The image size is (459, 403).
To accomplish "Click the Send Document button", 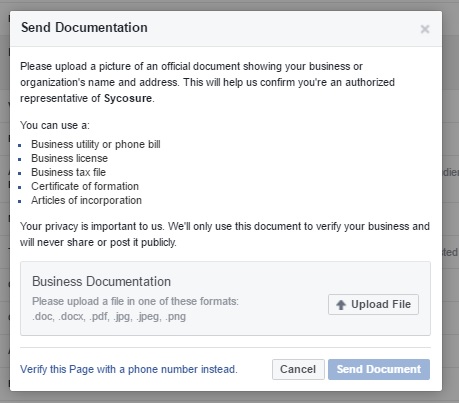I will 379,369.
